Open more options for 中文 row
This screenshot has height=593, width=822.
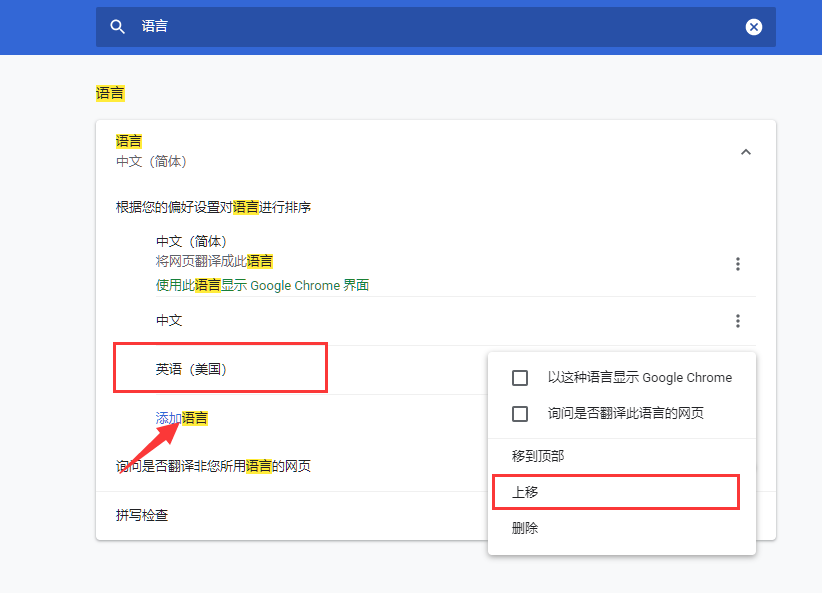(738, 321)
